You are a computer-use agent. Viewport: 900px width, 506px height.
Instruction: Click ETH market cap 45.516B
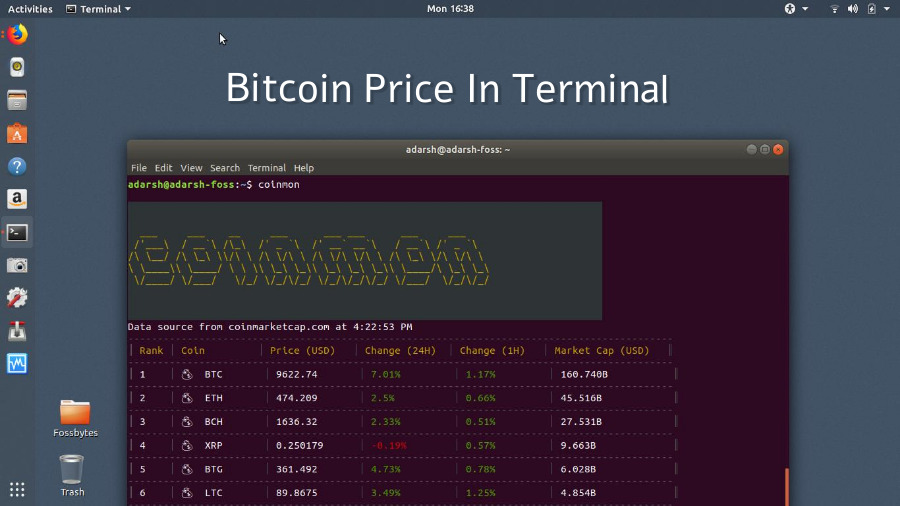pos(581,398)
